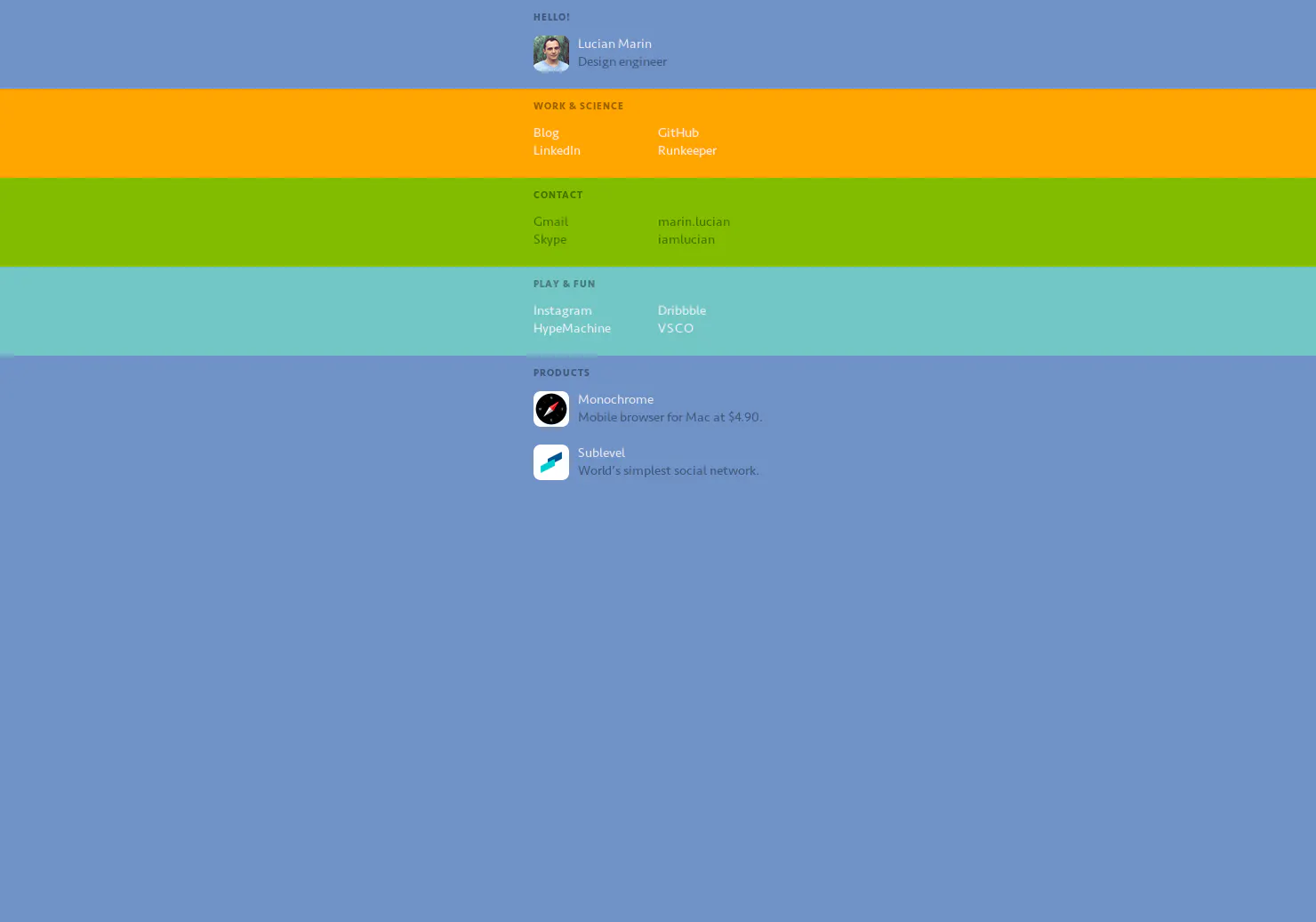Open the Monochrome product title

[x=615, y=399]
